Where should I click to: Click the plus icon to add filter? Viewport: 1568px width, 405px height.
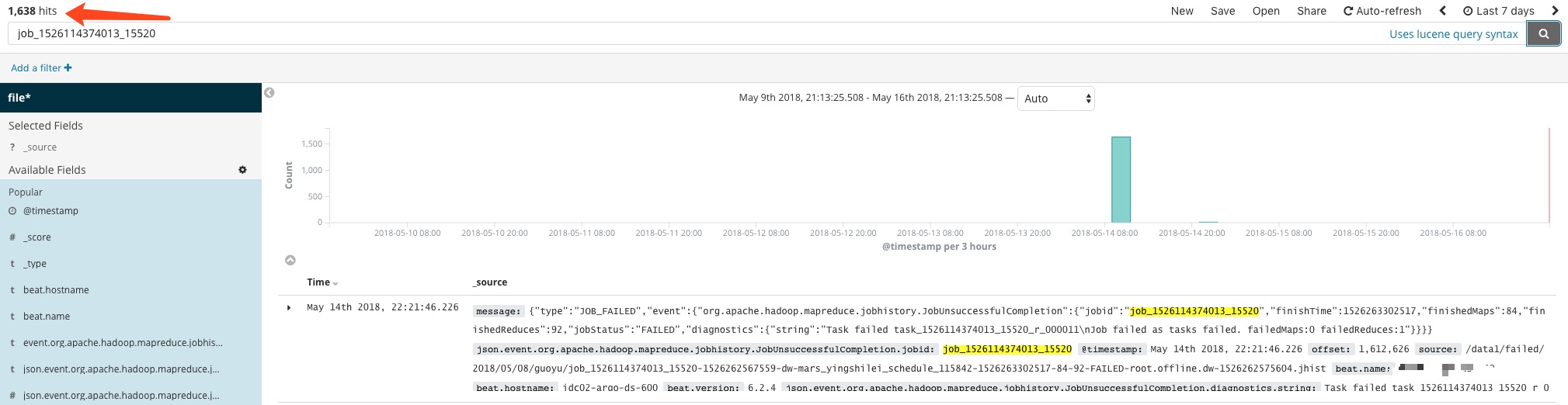pyautogui.click(x=68, y=68)
